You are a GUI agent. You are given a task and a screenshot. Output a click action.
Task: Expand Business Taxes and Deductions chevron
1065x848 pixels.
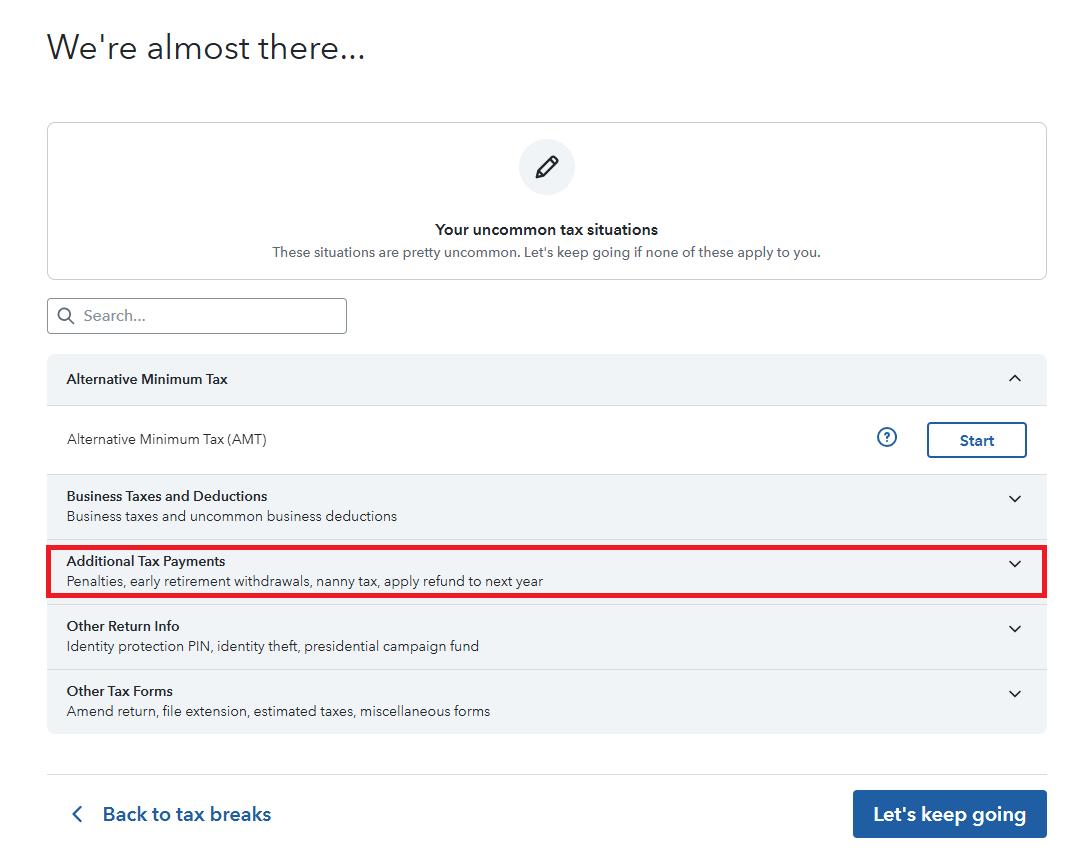1015,499
